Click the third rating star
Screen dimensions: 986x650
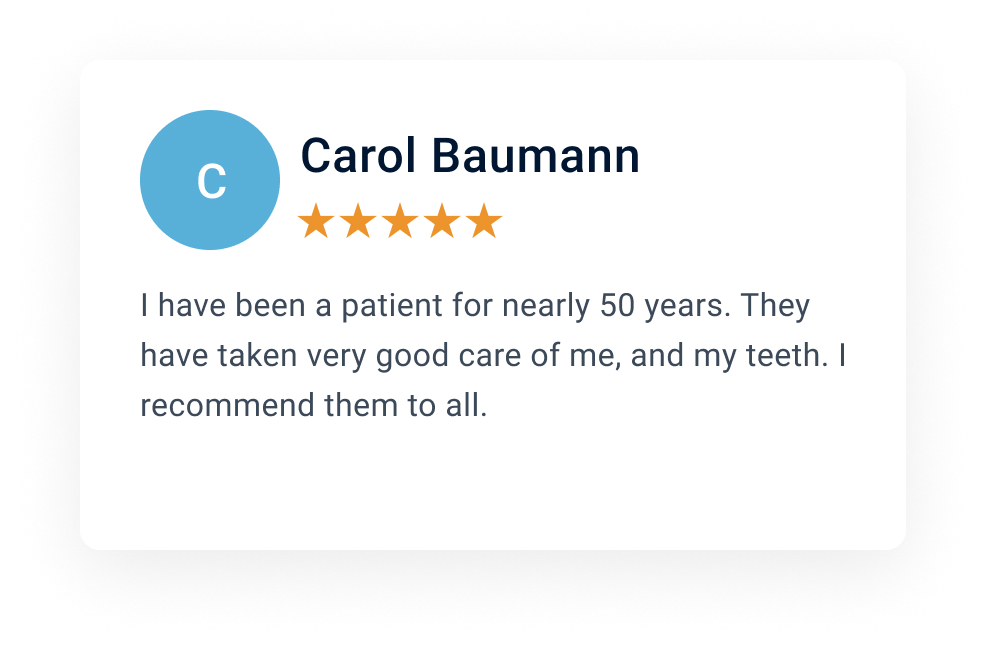400,221
